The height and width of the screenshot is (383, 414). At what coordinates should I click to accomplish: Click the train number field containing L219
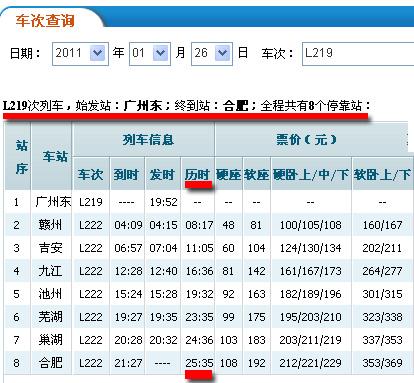point(358,53)
